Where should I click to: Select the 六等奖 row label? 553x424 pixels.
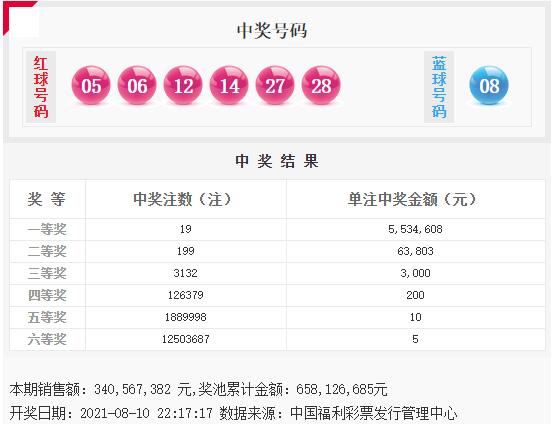tap(47, 339)
